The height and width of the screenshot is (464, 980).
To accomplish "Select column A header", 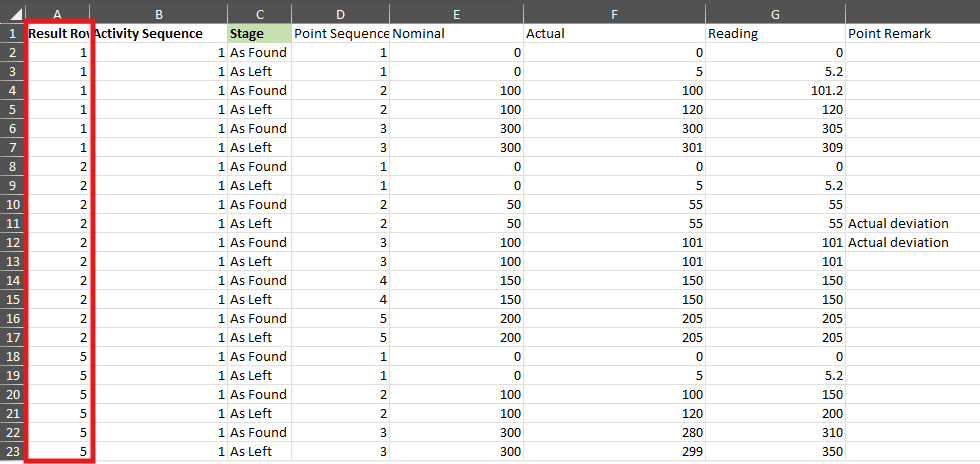I will [58, 13].
